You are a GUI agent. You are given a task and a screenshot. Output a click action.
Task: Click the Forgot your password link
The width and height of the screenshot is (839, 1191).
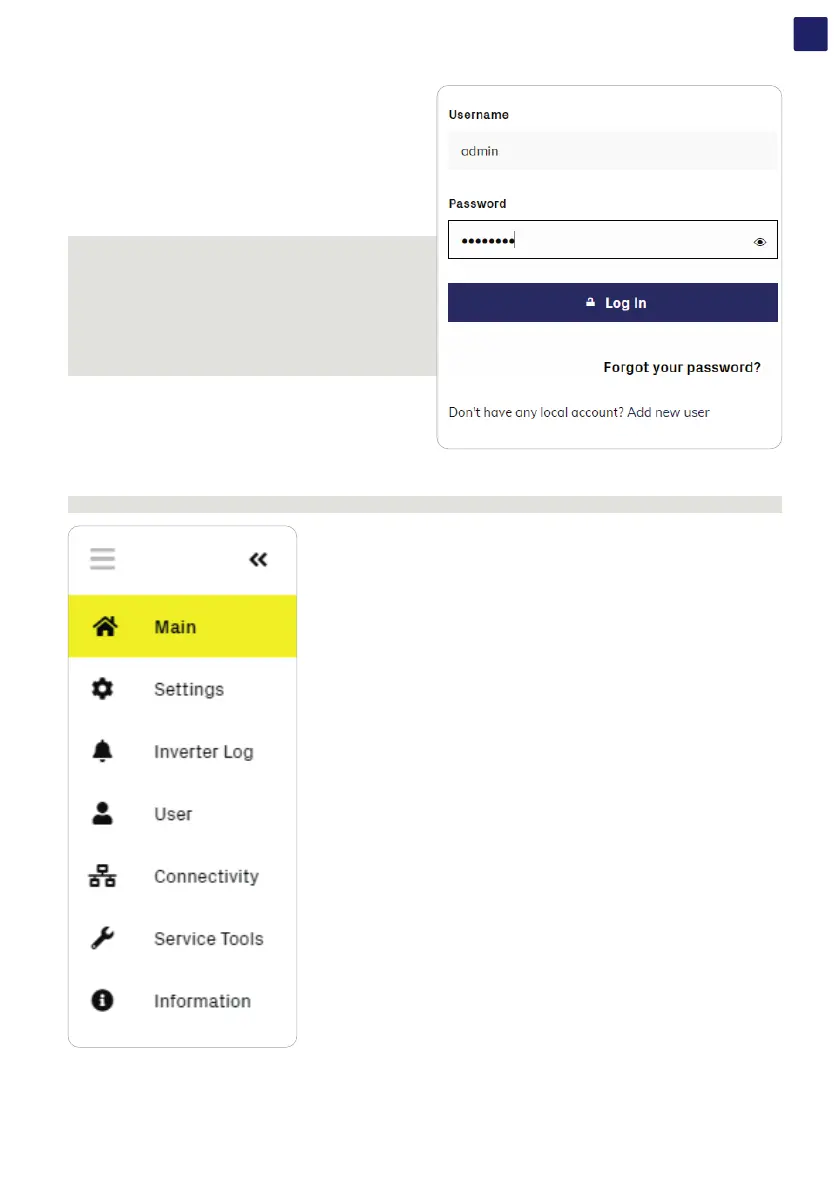tap(682, 367)
